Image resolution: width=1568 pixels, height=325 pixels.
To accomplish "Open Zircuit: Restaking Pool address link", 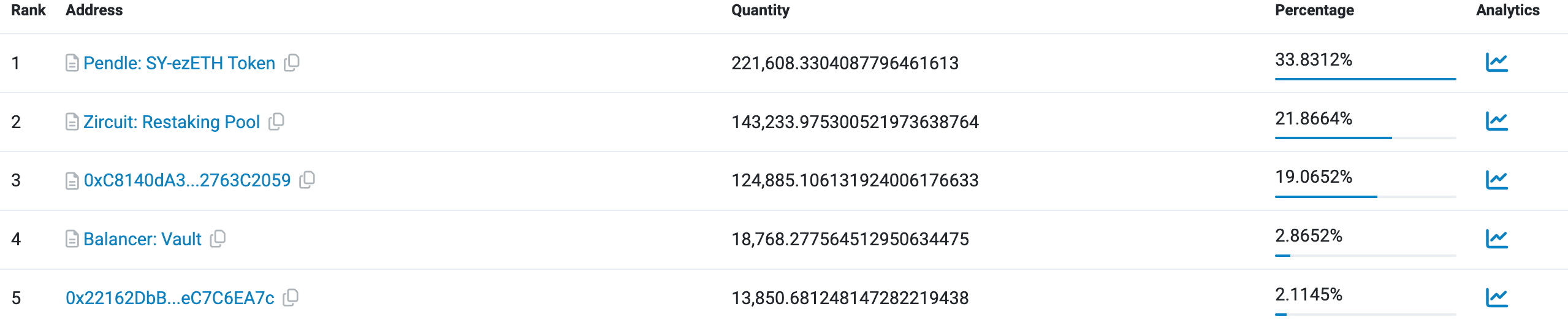I will [x=172, y=122].
